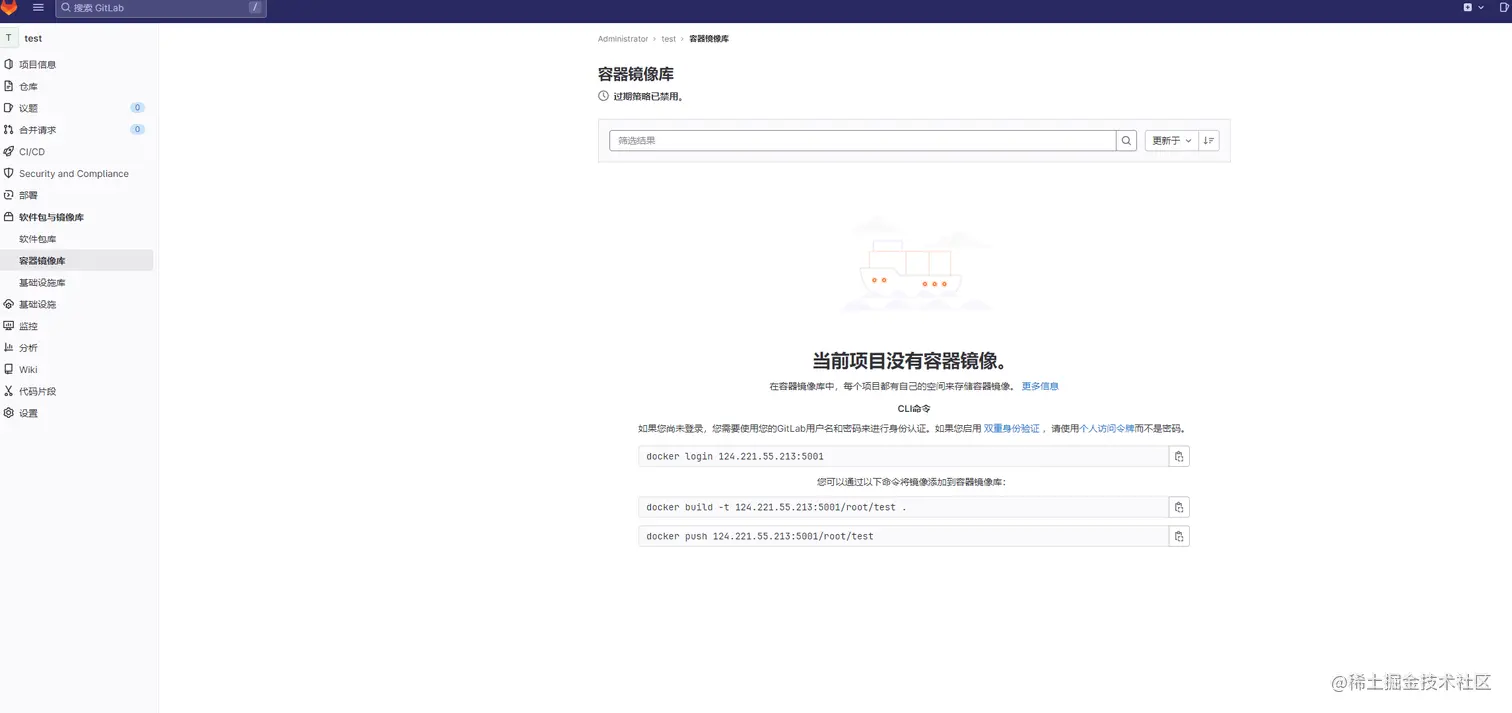Click the 部署 deployments icon
This screenshot has height=713, width=1512.
pyautogui.click(x=9, y=195)
